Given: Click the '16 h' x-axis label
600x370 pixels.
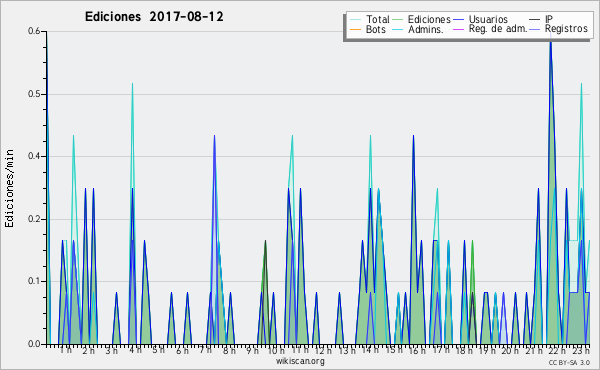Looking at the screenshot, I should [x=417, y=351].
